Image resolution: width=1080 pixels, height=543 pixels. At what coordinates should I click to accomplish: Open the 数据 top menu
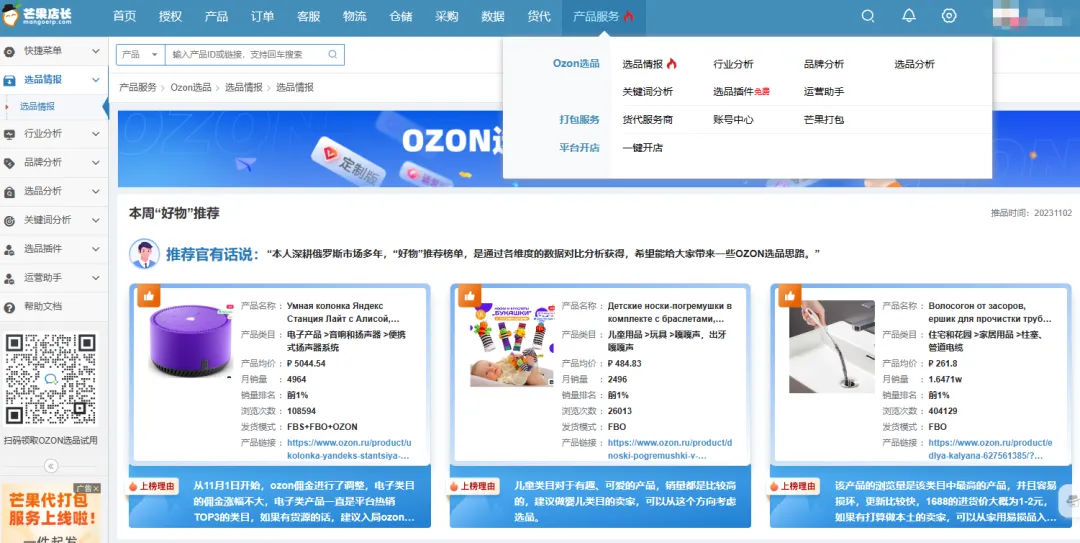pos(493,17)
